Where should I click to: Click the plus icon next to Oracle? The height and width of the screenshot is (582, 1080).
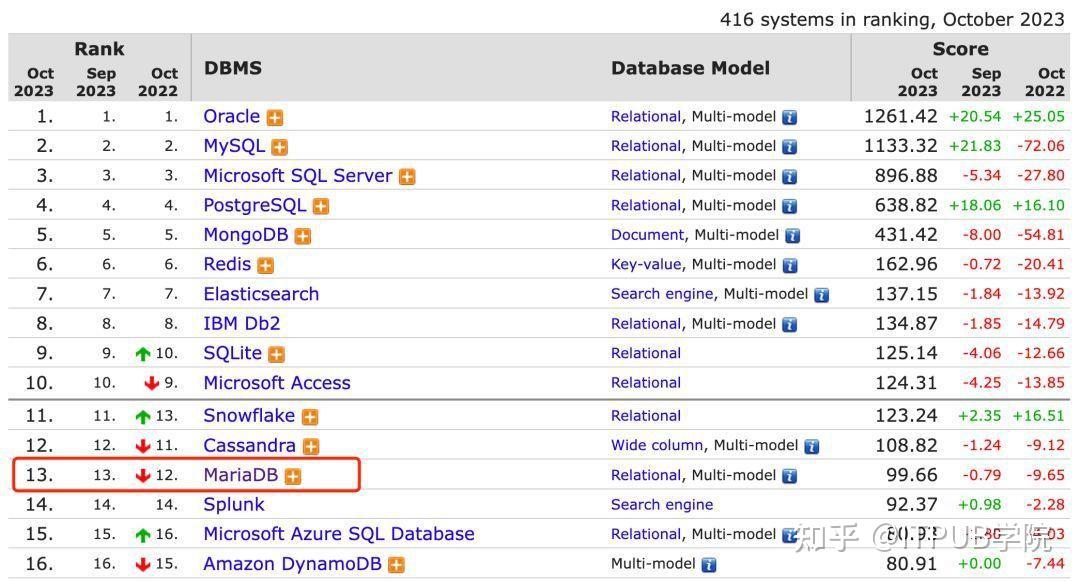point(275,117)
